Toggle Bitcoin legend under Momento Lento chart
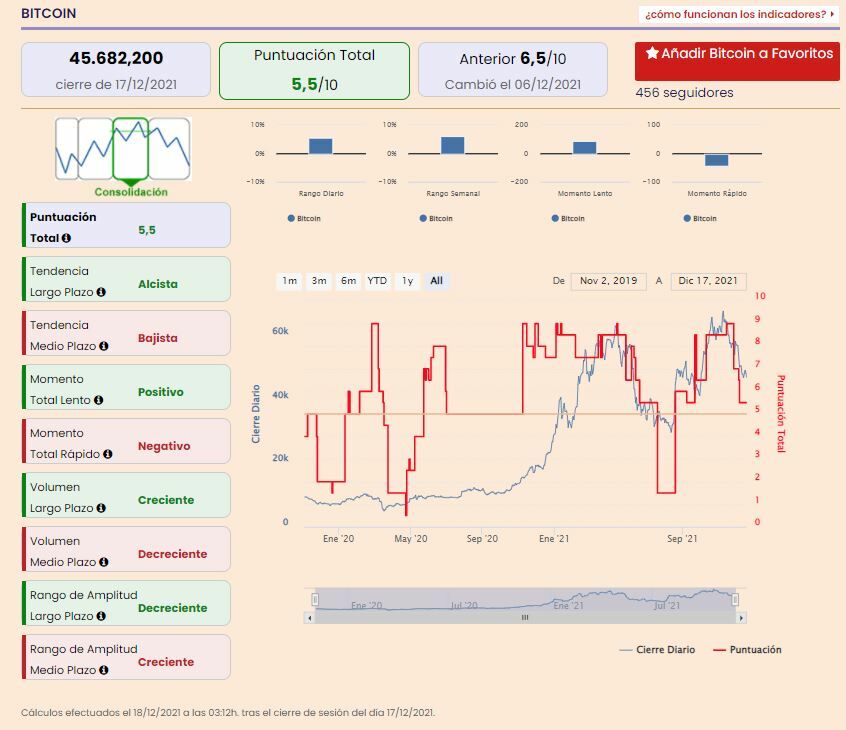The image size is (846, 730). 568,219
